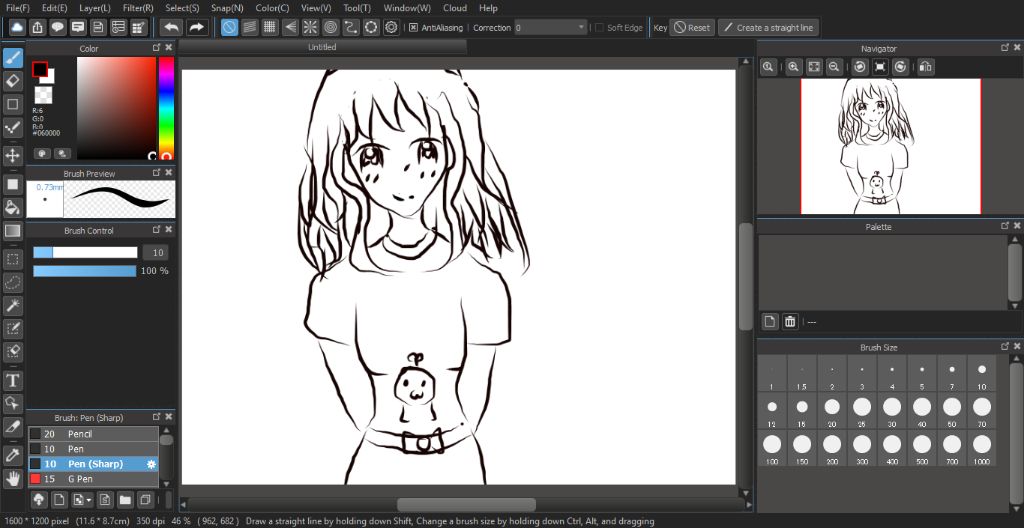Undock the Navigator panel
The image size is (1024, 528).
pyautogui.click(x=1004, y=48)
